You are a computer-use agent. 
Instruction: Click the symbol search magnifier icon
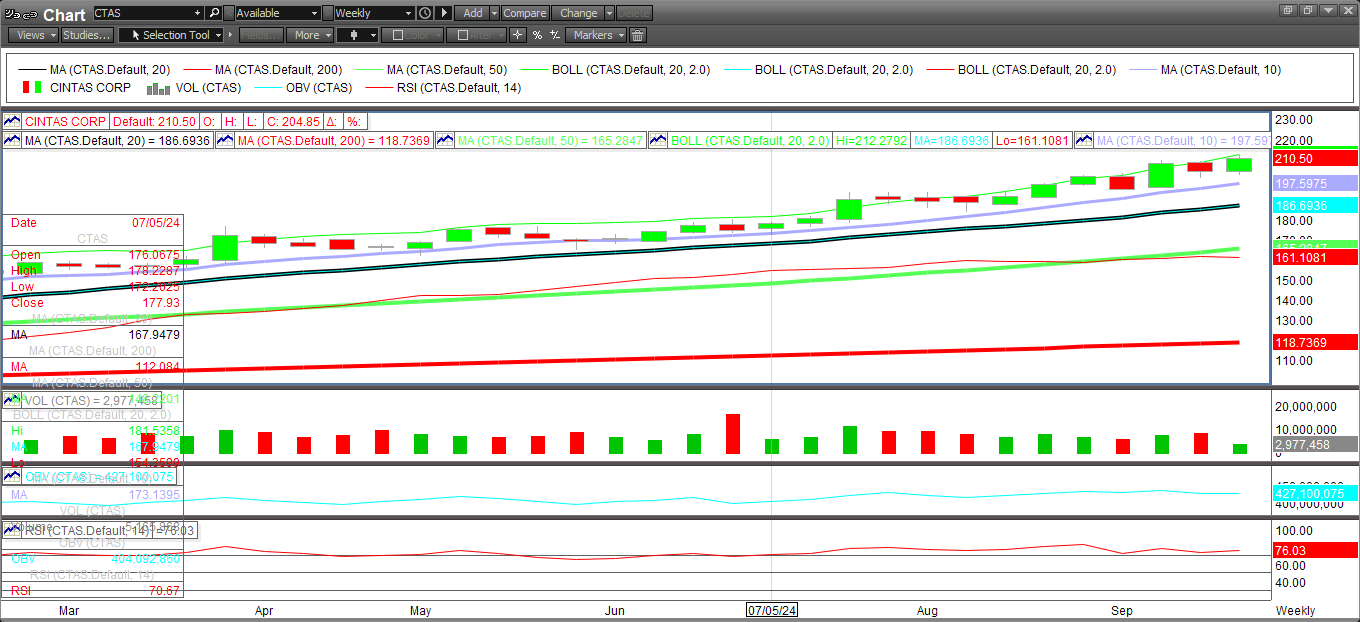(214, 13)
